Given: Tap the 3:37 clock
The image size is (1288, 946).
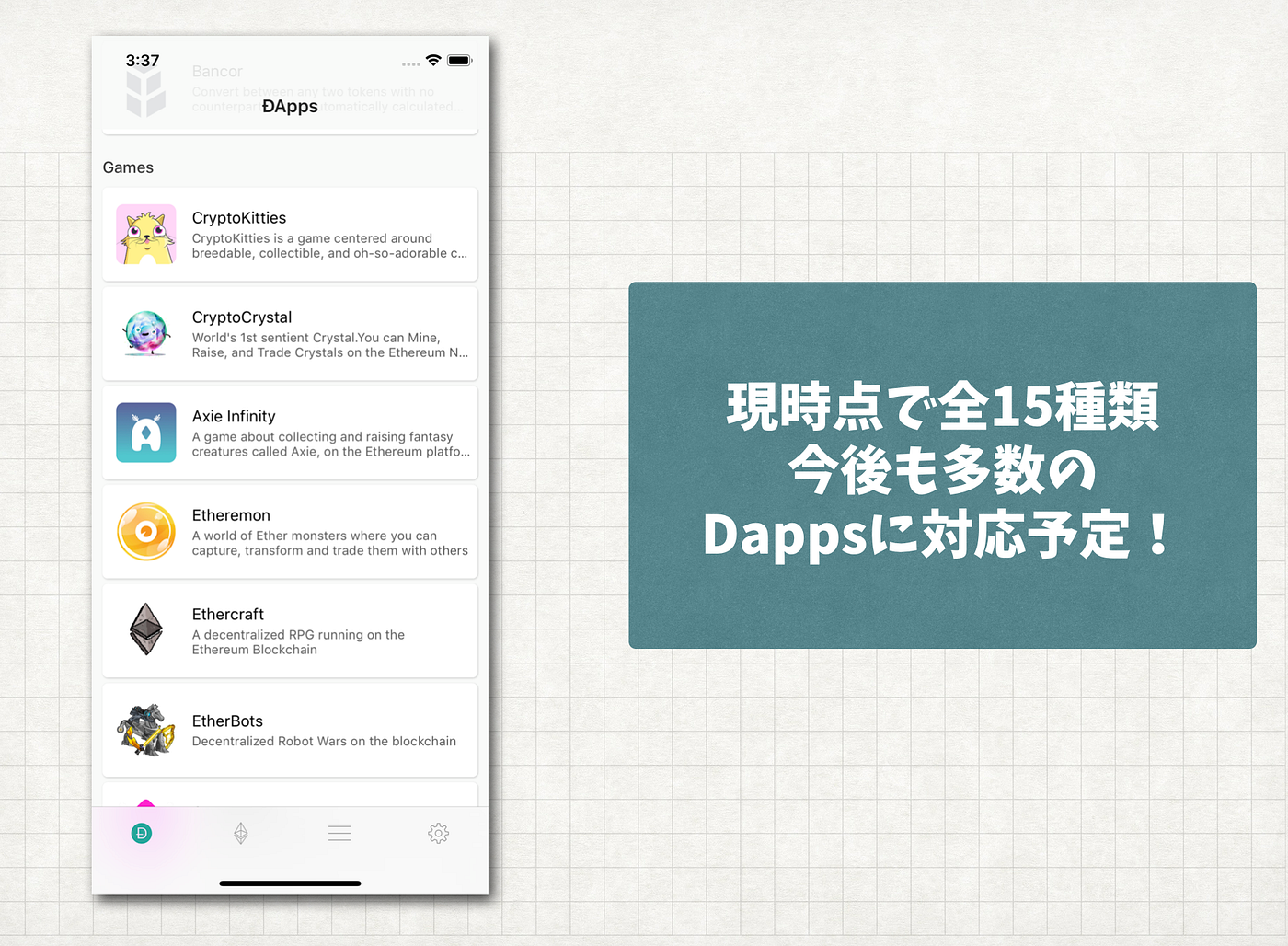Looking at the screenshot, I should (x=143, y=61).
